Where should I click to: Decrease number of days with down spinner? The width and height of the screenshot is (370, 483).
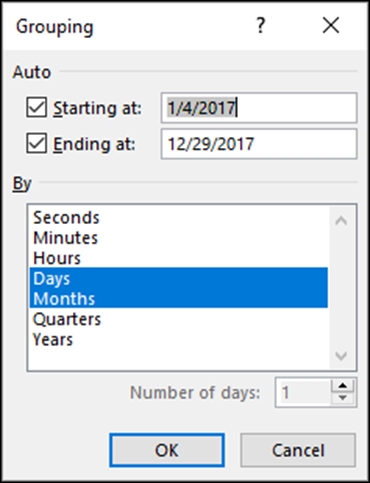point(343,398)
